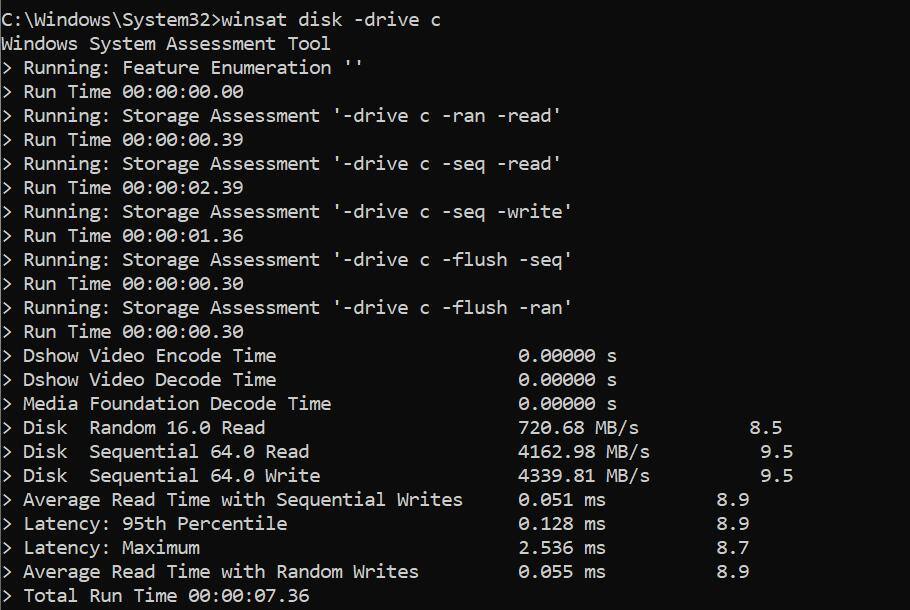Click the Media Foundation Decode Time label

tap(177, 403)
